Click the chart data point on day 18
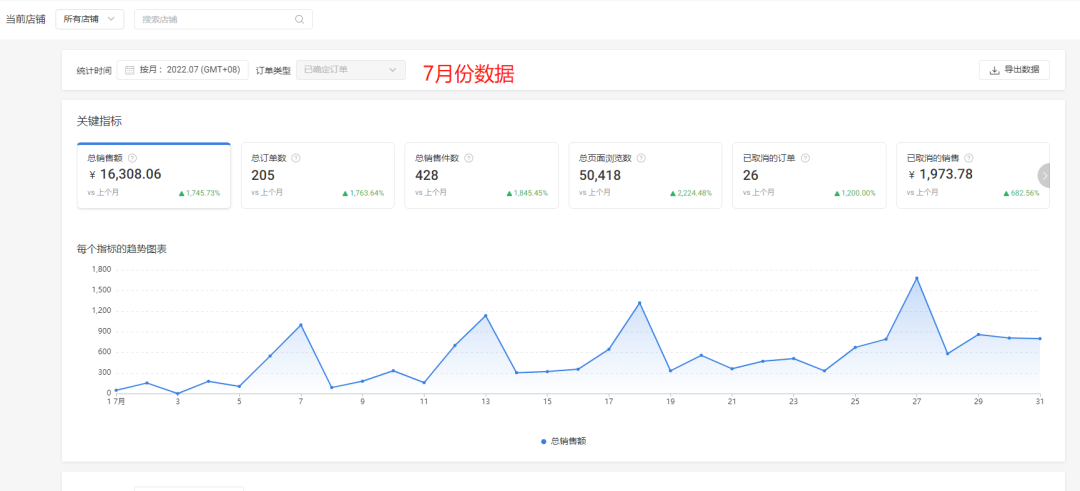The width and height of the screenshot is (1080, 491). [x=639, y=303]
